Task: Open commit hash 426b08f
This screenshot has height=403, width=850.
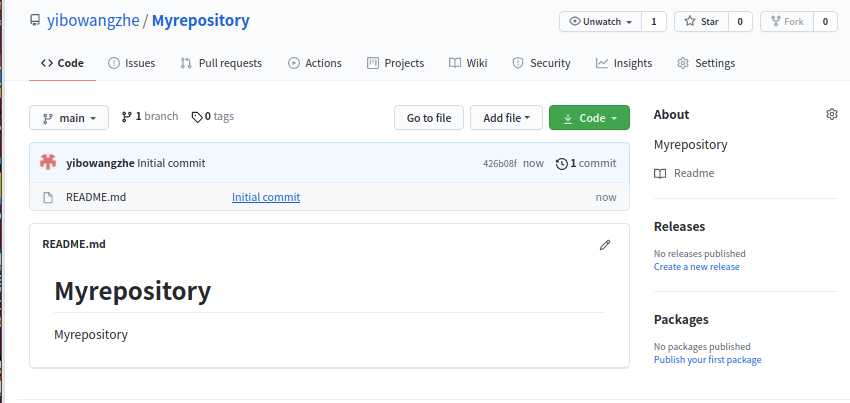Action: click(x=500, y=164)
